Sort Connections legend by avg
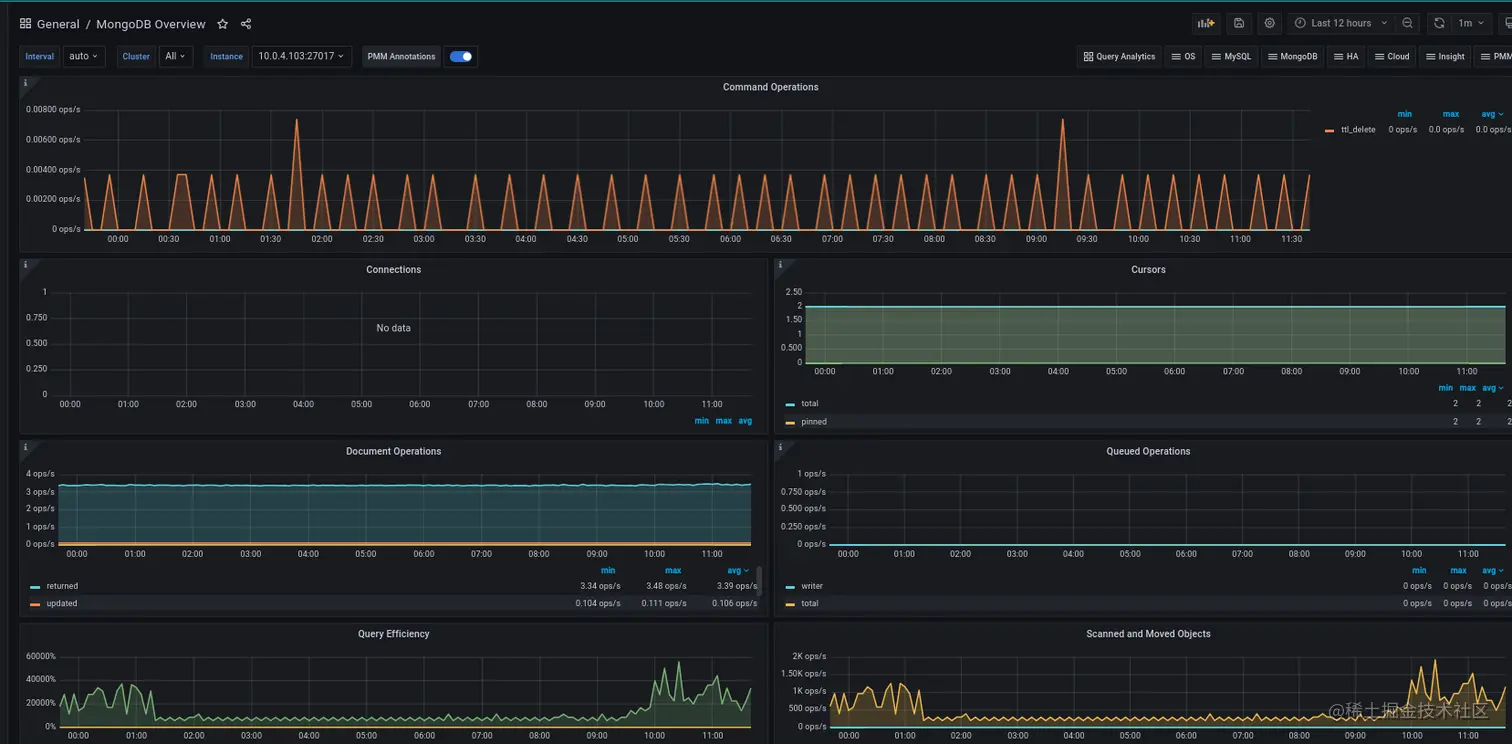Screen dimensions: 1512x744 (745, 421)
